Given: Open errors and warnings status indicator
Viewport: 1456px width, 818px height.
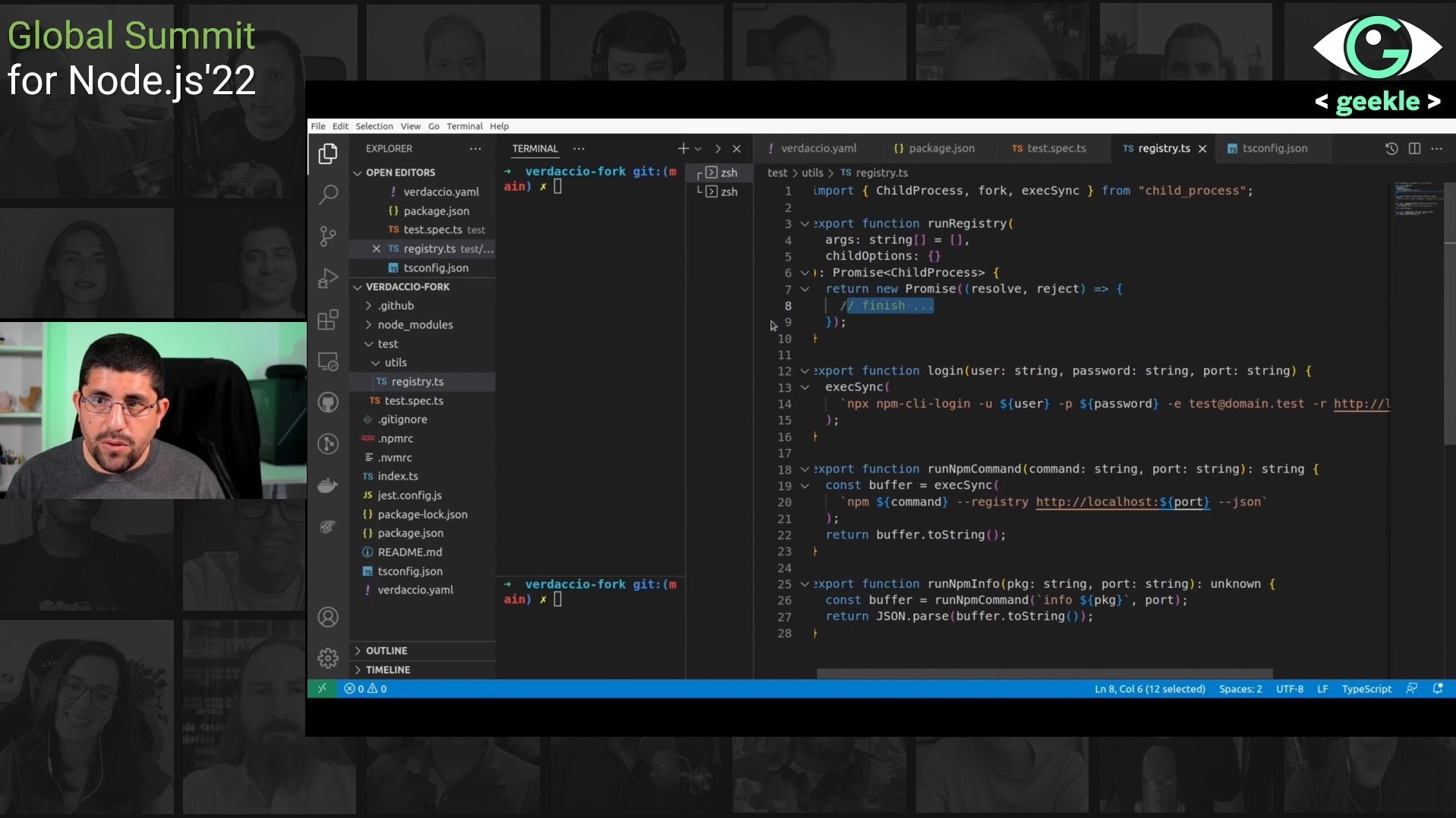Looking at the screenshot, I should pos(366,689).
